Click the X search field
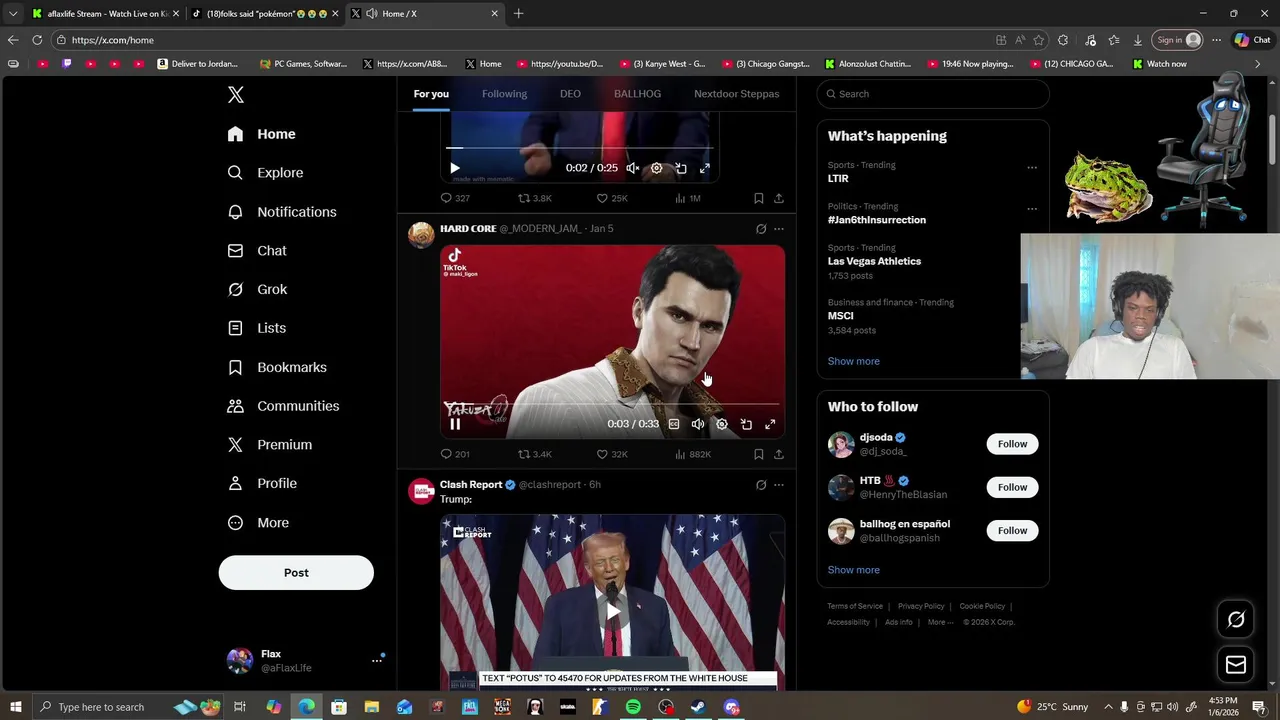Image resolution: width=1280 pixels, height=720 pixels. [x=933, y=94]
